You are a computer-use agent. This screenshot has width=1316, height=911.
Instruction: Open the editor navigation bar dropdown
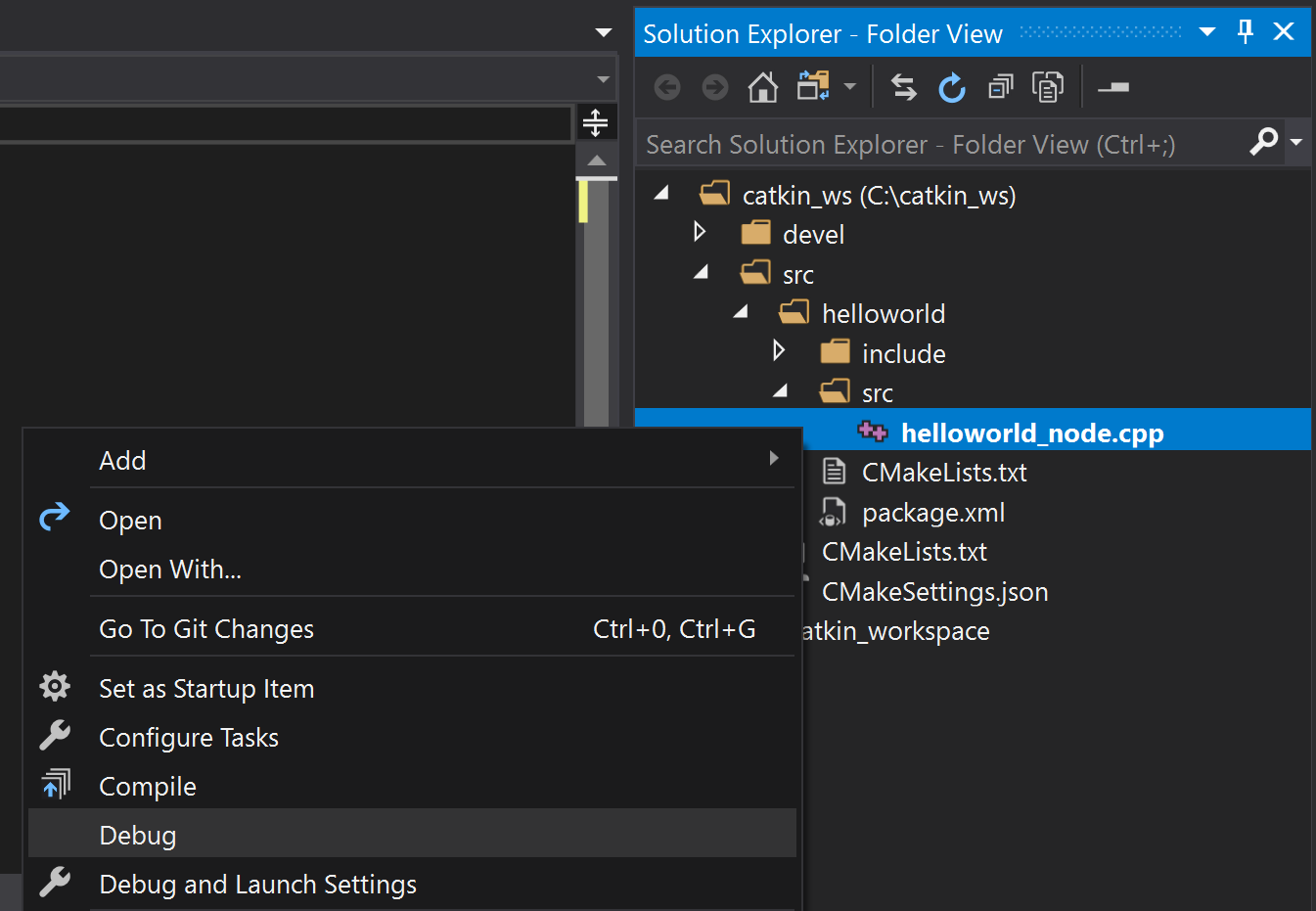(x=603, y=78)
